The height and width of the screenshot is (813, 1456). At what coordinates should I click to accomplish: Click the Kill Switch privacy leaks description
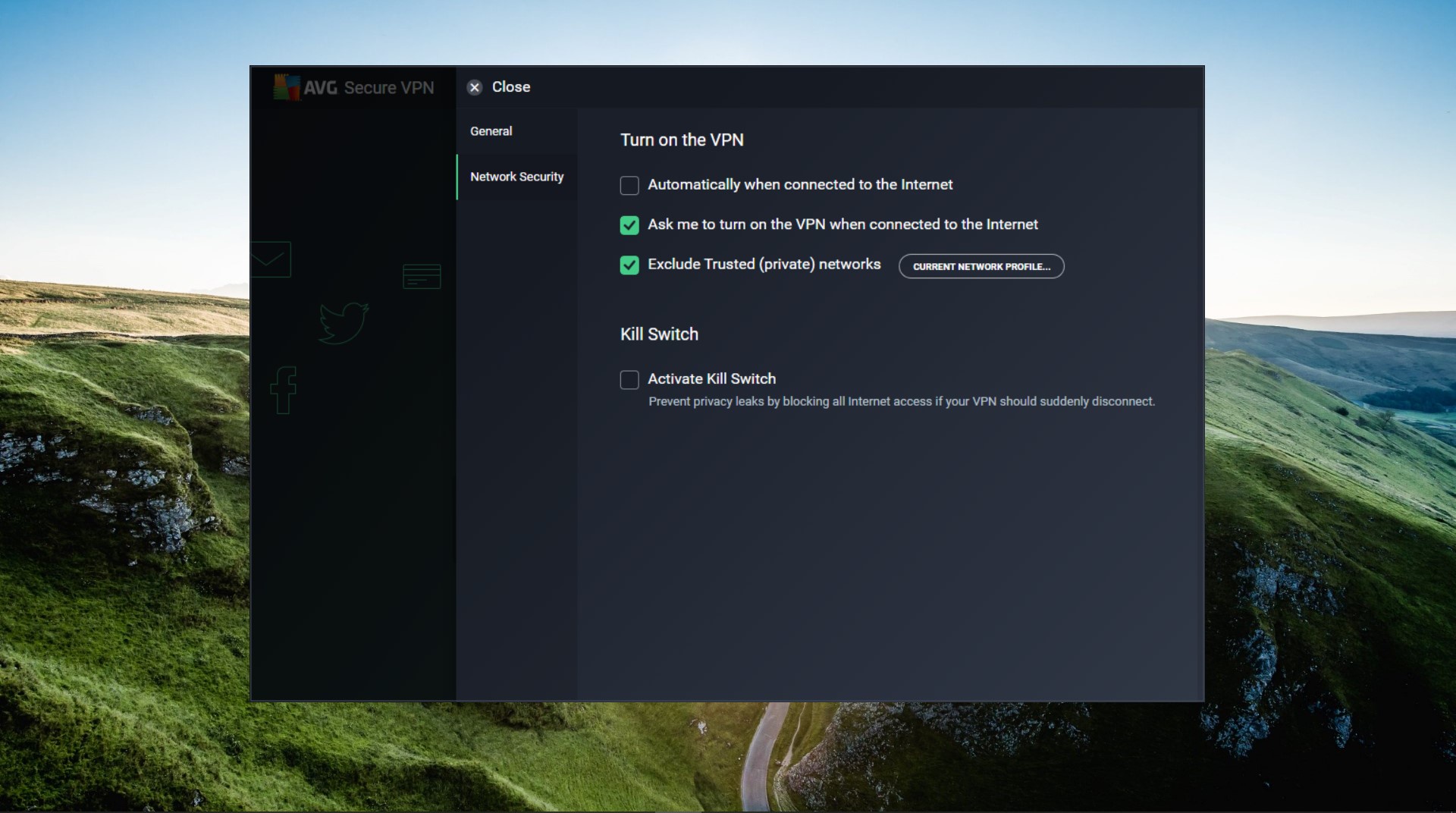[901, 401]
